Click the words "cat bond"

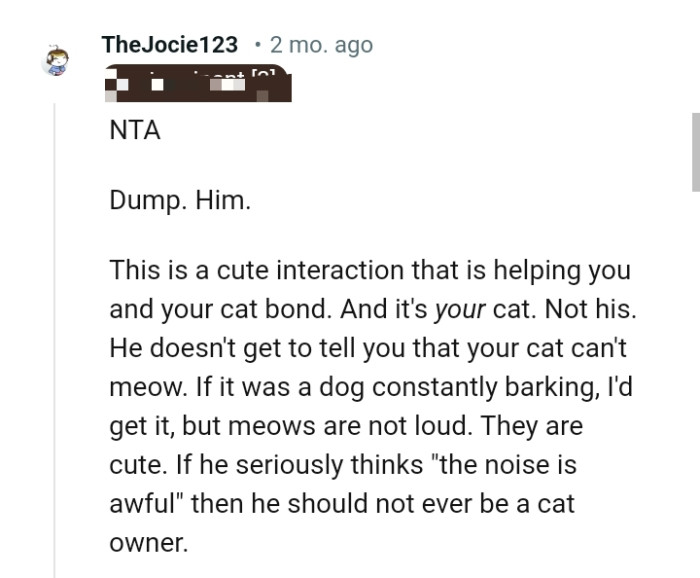pyautogui.click(x=275, y=309)
